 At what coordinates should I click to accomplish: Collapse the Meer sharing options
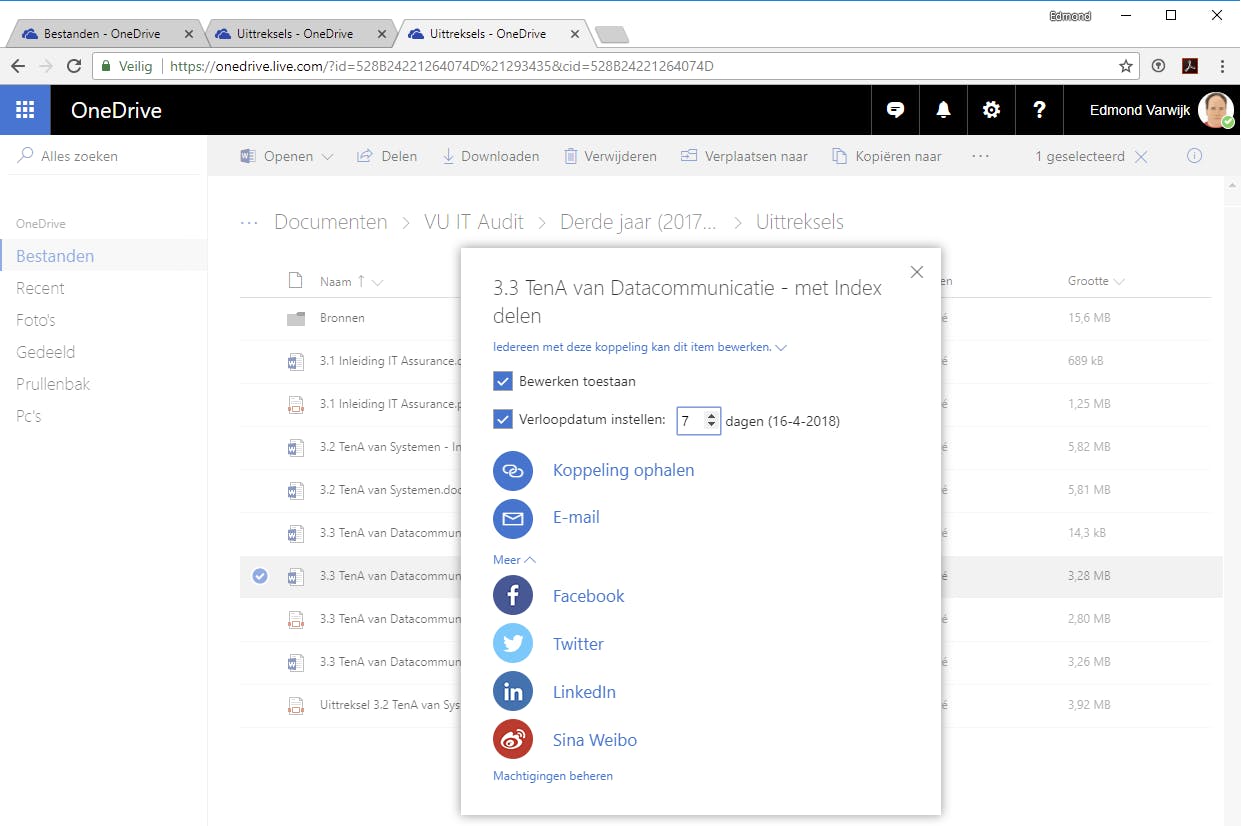(x=514, y=560)
